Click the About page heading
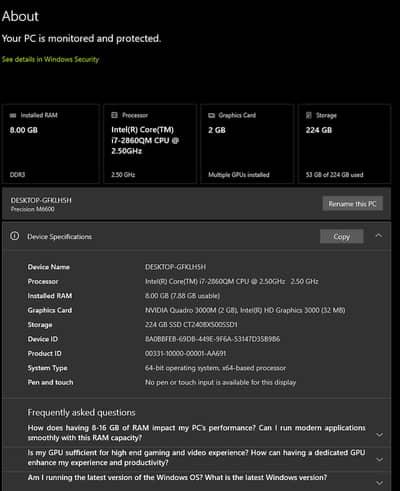This screenshot has height=491, width=400. coord(20,16)
